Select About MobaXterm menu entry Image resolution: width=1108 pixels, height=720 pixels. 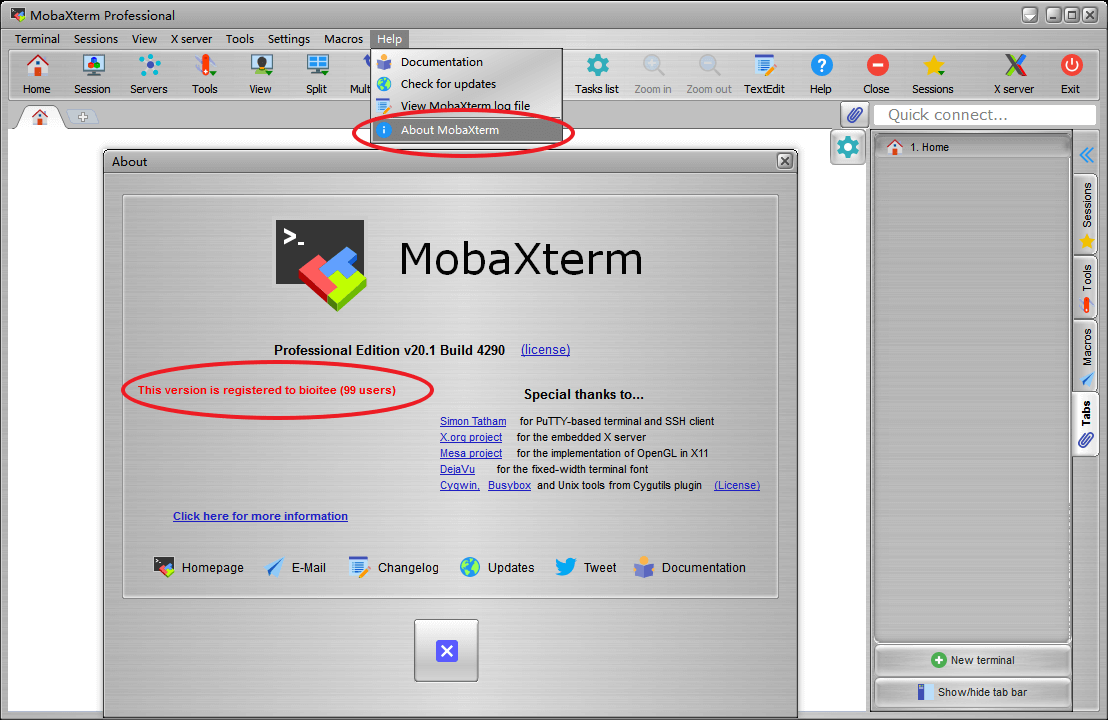(x=467, y=130)
